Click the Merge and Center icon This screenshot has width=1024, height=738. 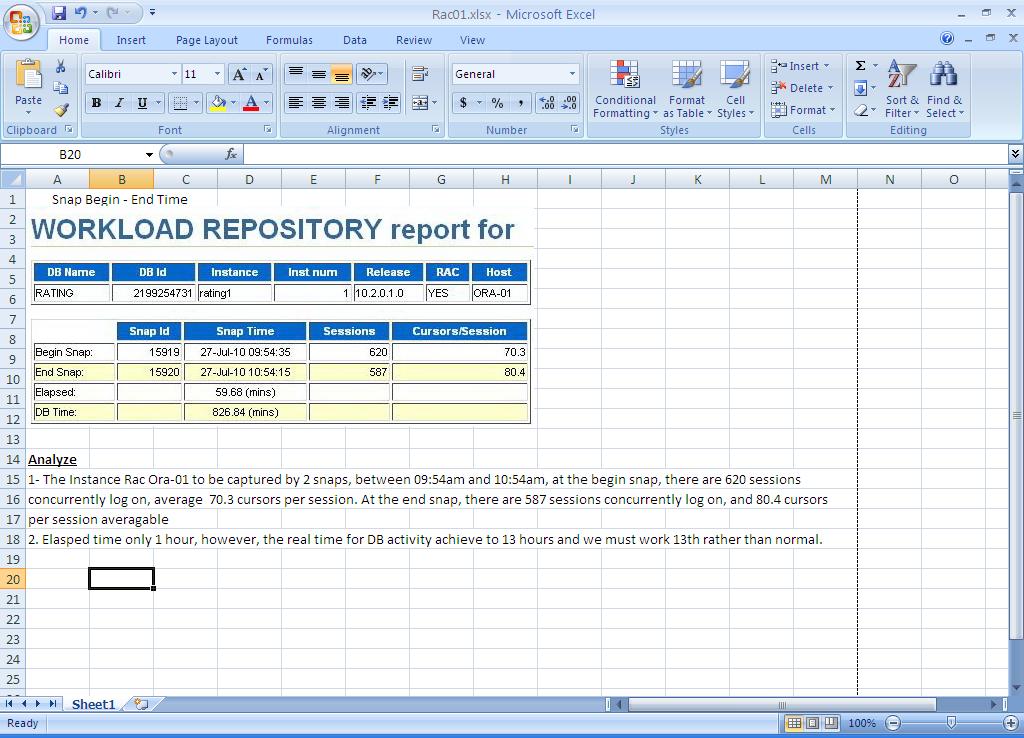[420, 103]
